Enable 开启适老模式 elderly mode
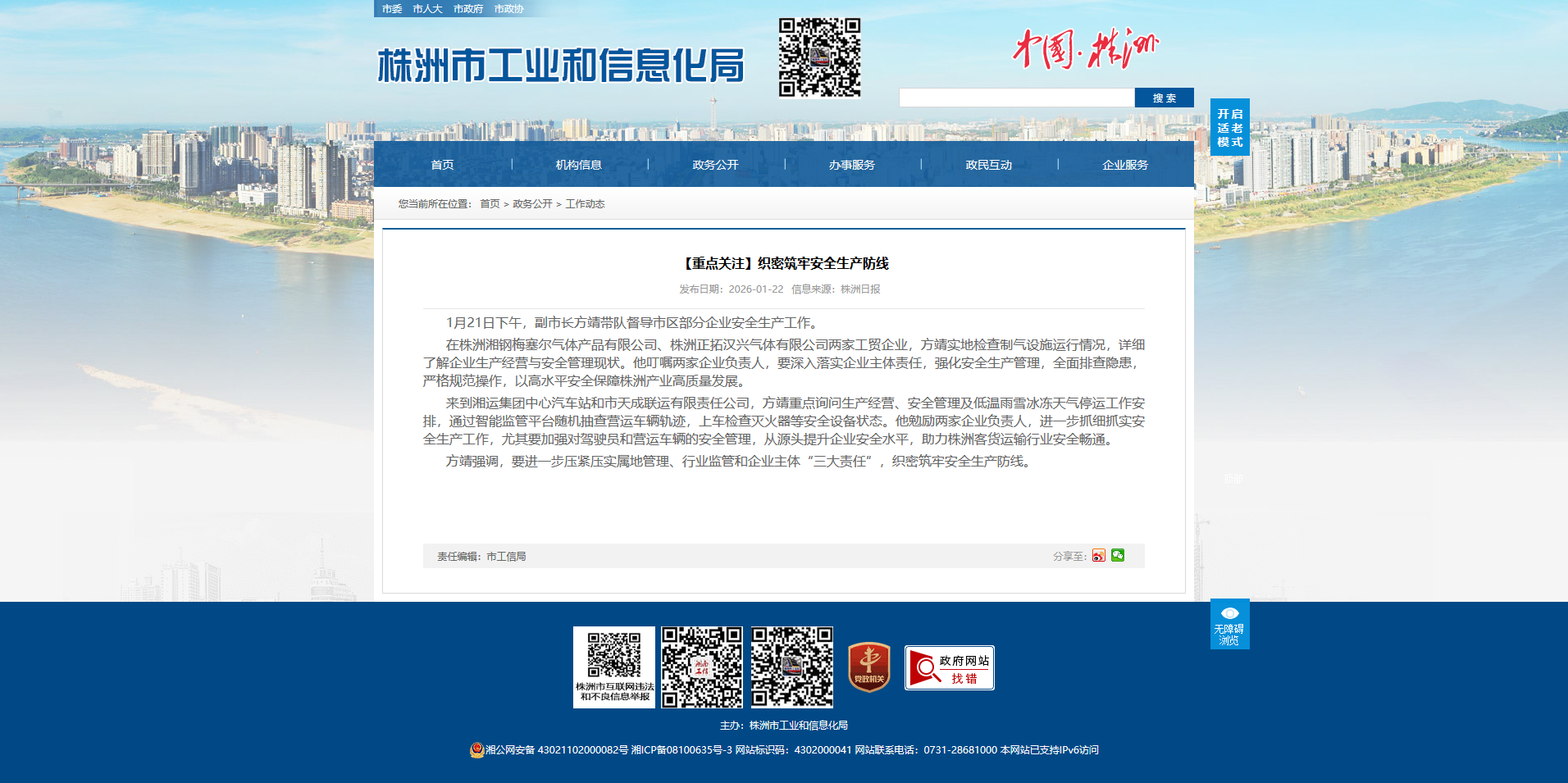1568x783 pixels. [x=1229, y=127]
